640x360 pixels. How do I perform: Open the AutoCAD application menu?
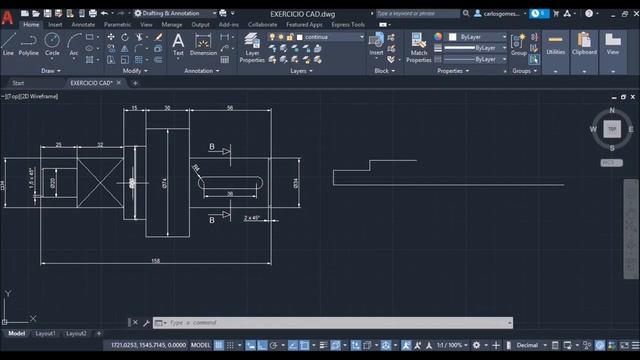coord(7,17)
